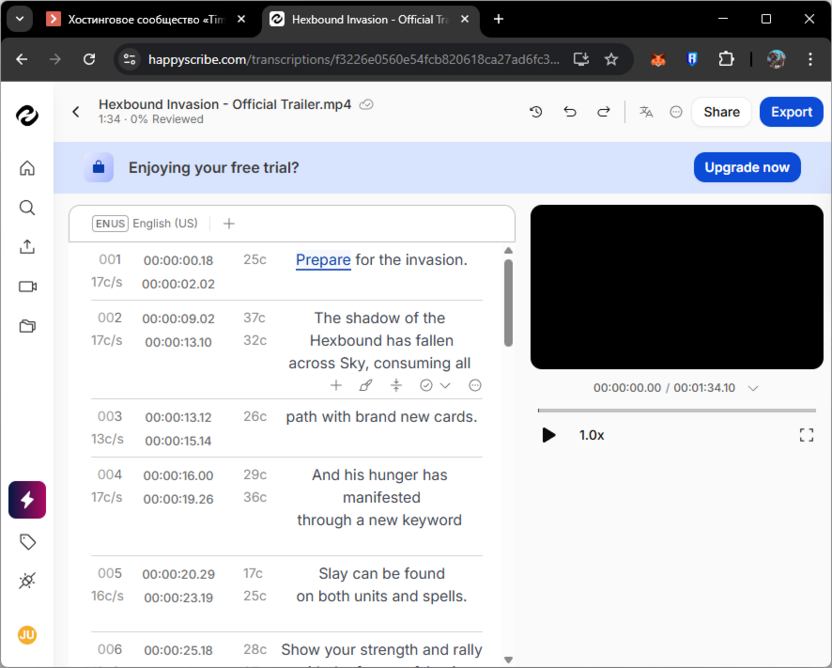Add subtitle below segment 002
Screen dimensions: 832x668
[336, 385]
